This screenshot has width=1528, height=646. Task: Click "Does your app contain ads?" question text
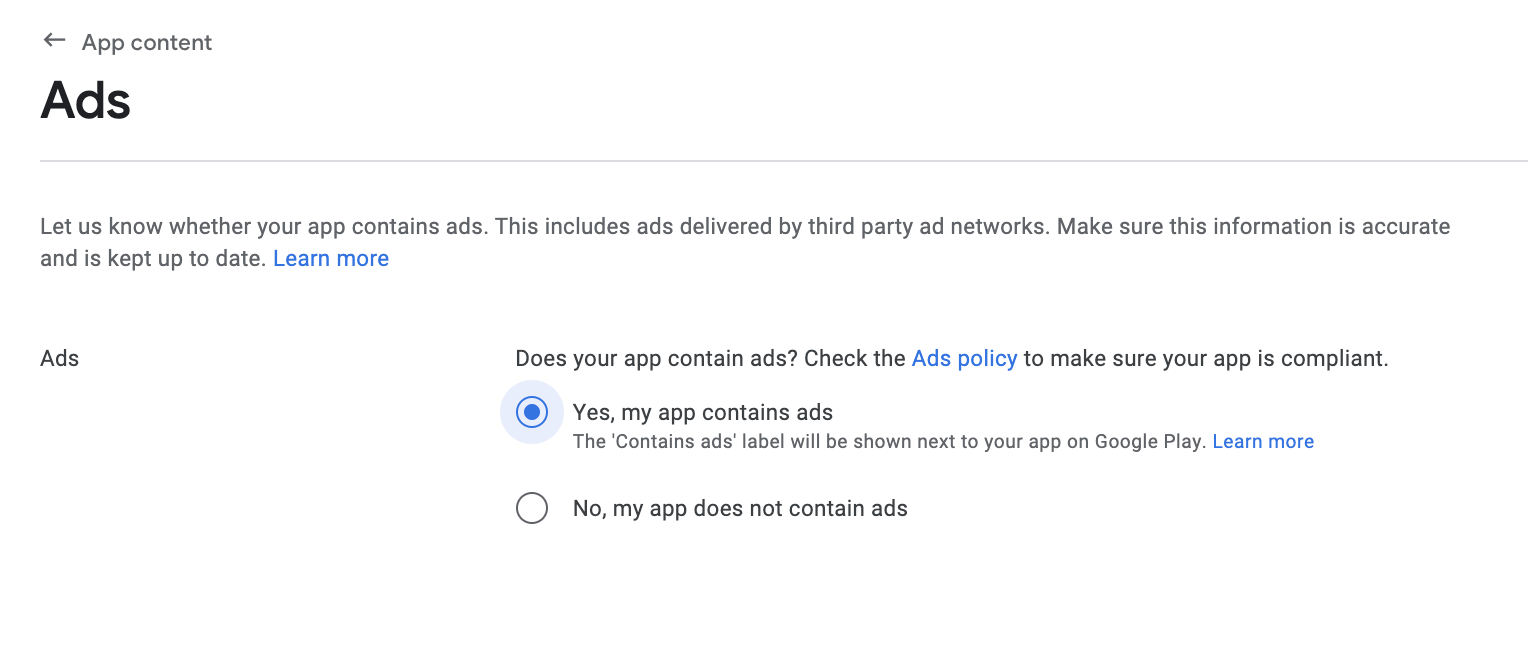(656, 358)
